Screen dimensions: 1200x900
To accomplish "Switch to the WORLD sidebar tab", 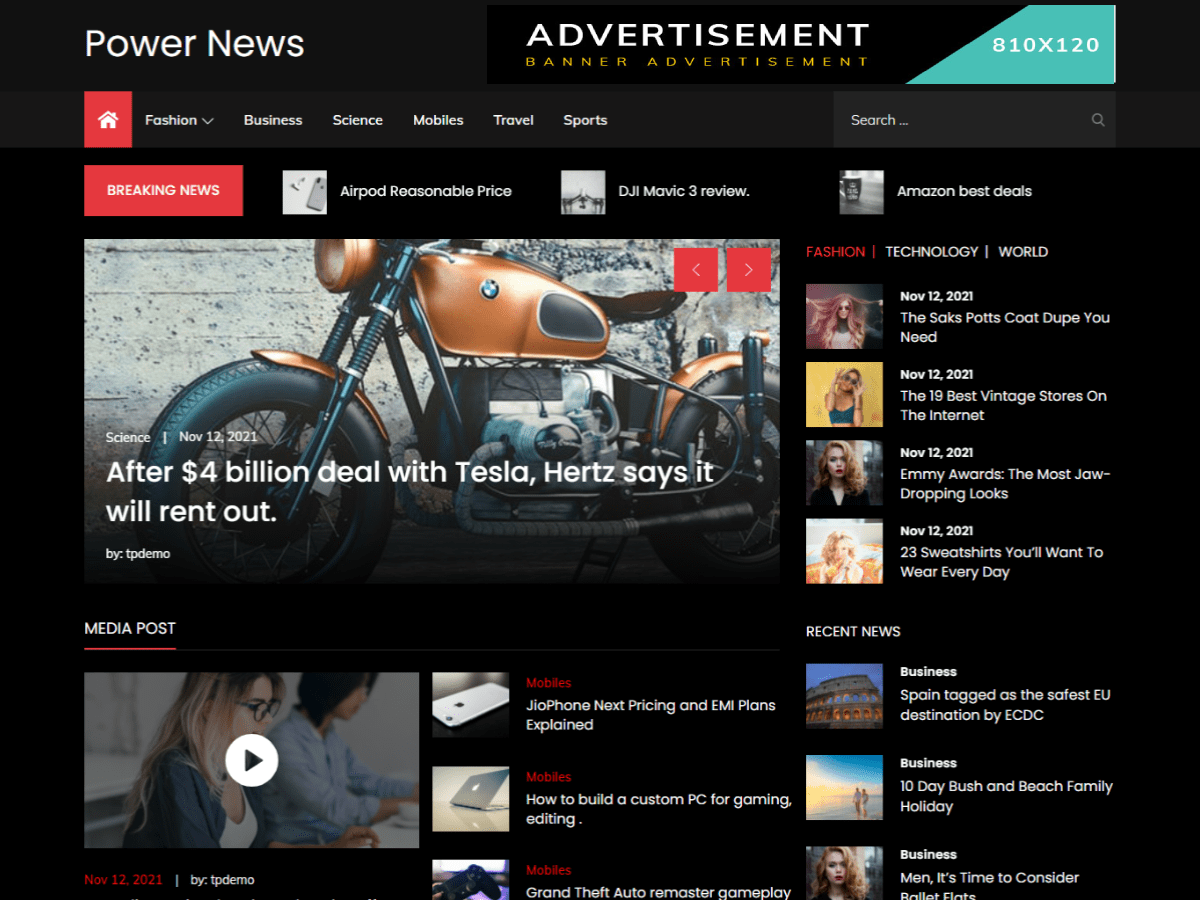I will 1023,251.
